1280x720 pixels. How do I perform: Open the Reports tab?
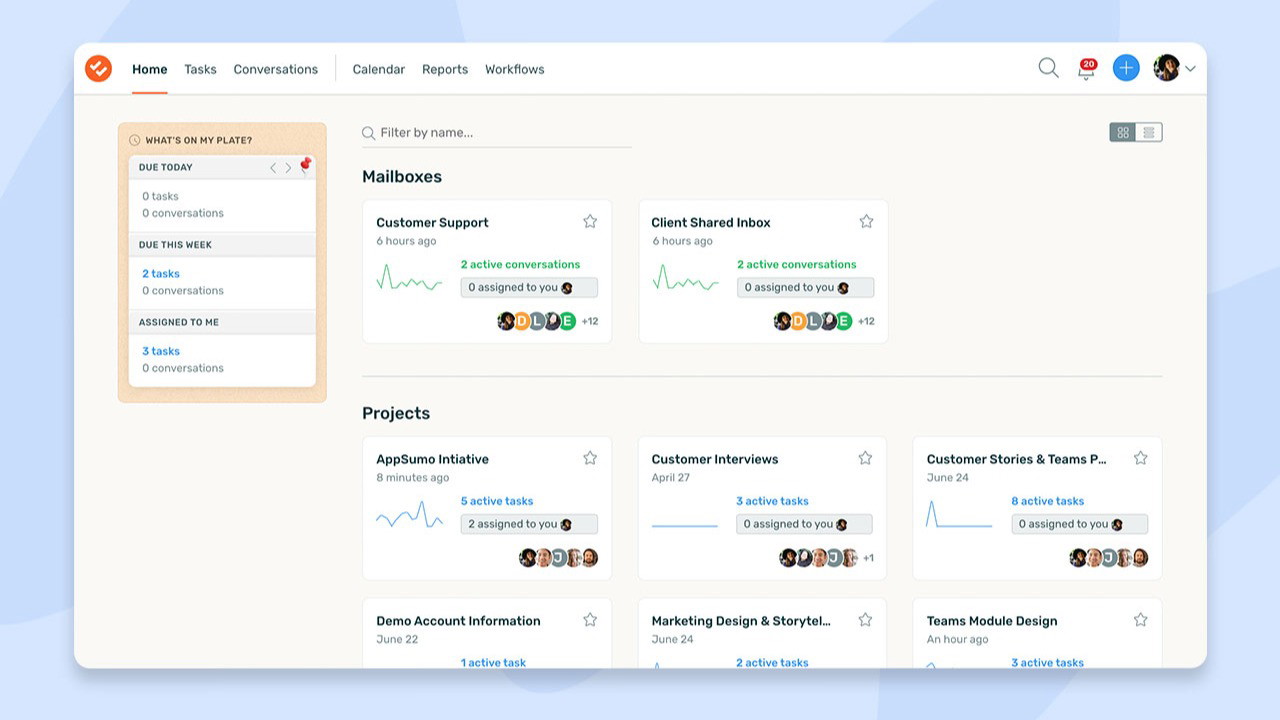tap(445, 69)
